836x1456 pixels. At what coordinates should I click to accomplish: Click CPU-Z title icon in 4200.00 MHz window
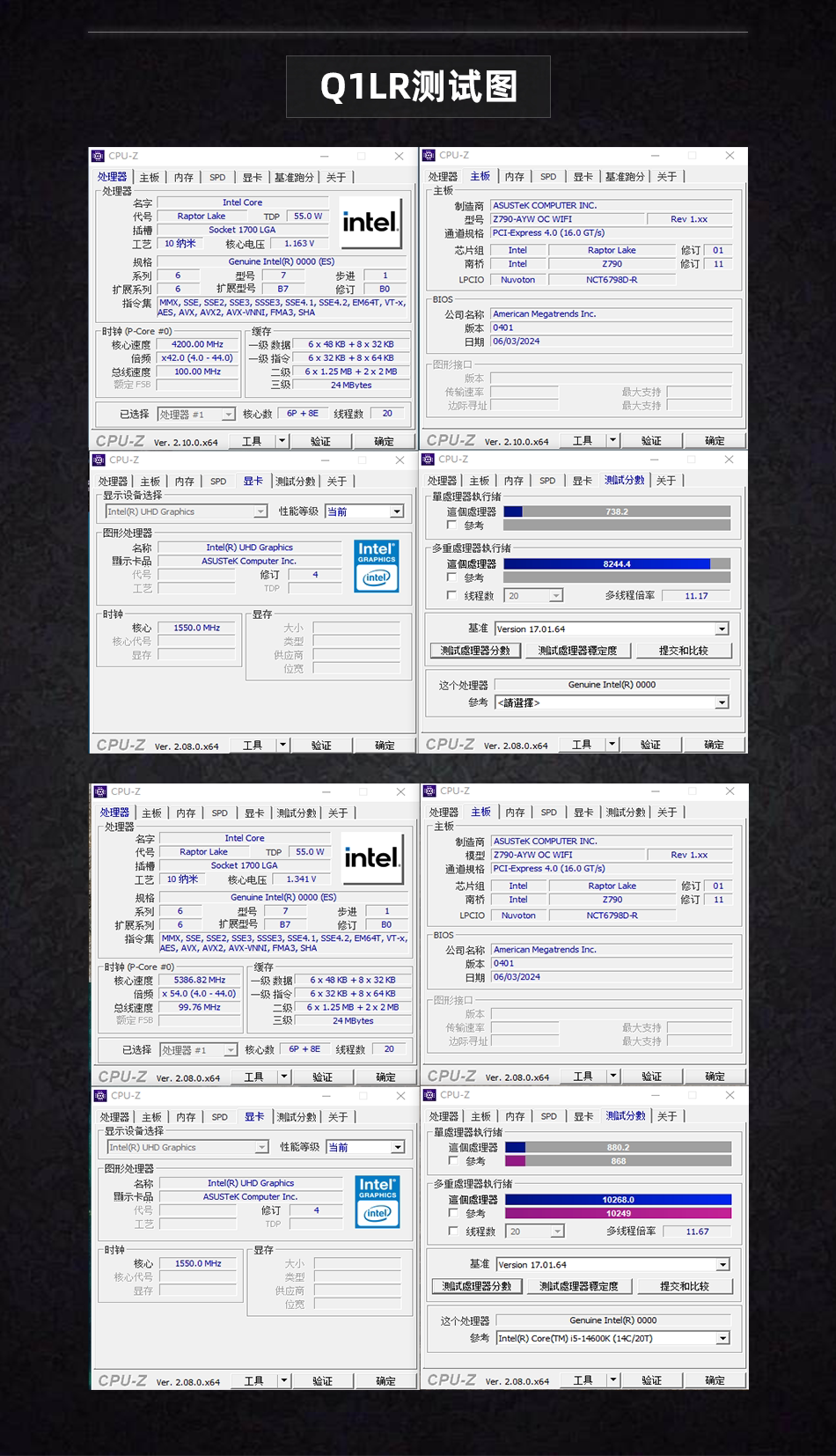[98, 156]
